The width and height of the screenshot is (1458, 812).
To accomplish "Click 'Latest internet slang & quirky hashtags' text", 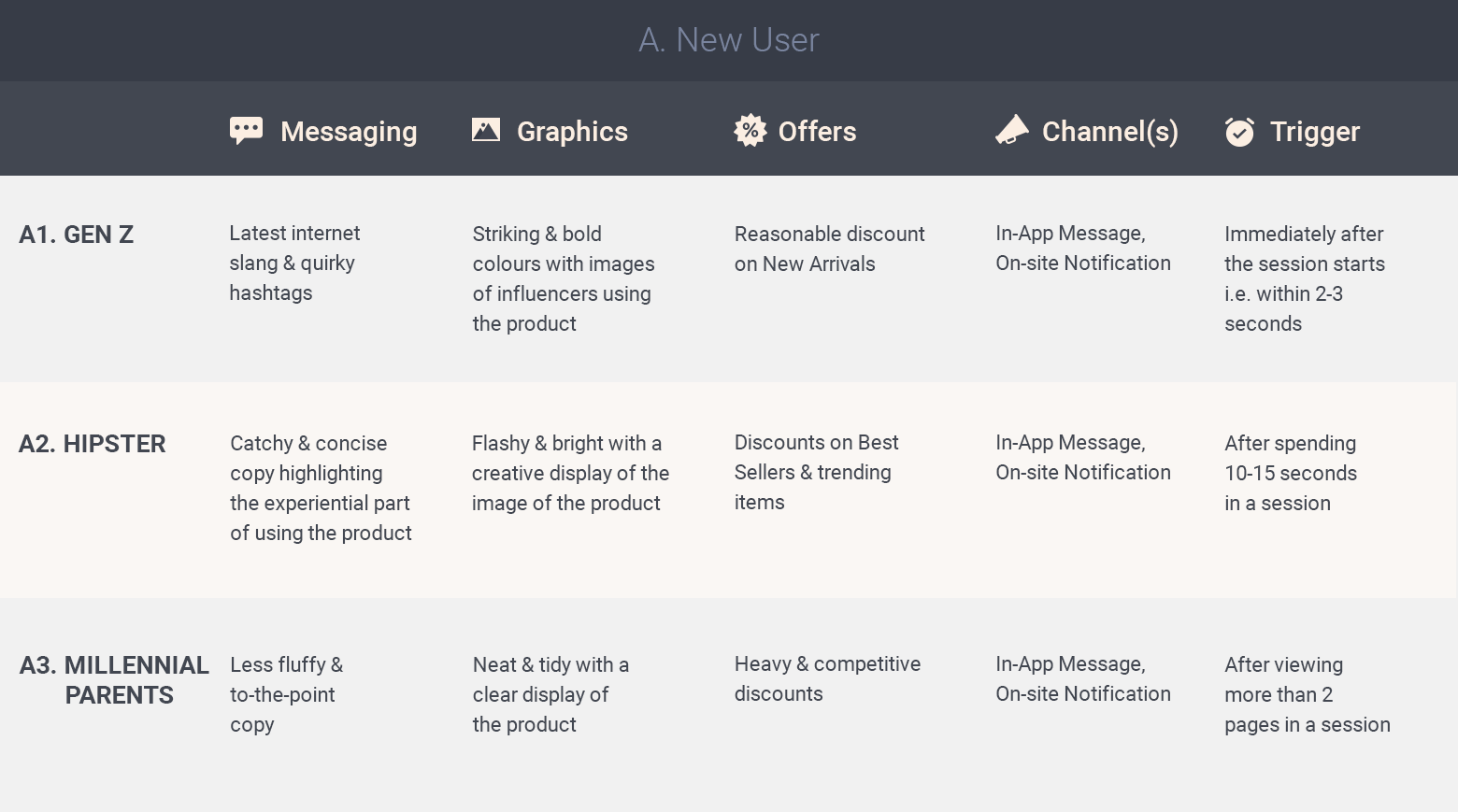I will [x=294, y=263].
